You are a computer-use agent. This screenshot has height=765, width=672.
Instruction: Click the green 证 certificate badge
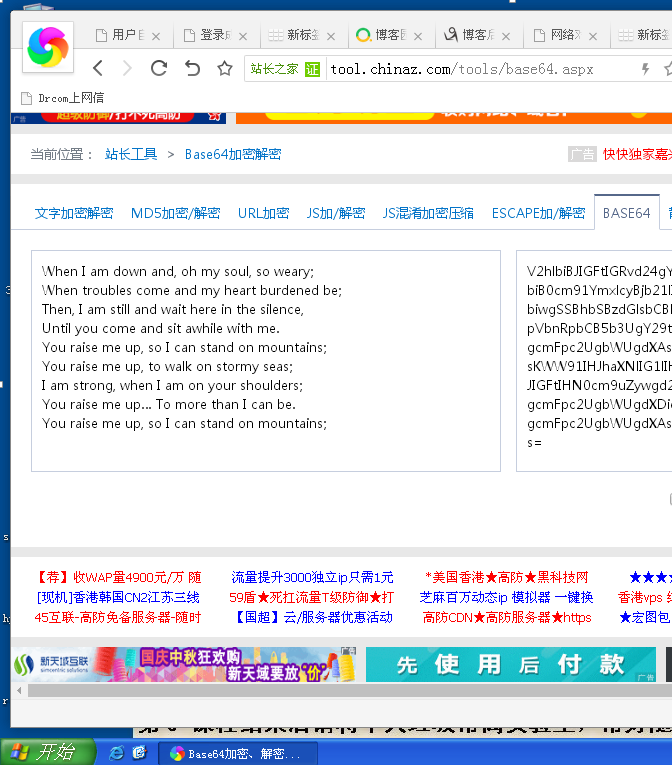pos(312,69)
